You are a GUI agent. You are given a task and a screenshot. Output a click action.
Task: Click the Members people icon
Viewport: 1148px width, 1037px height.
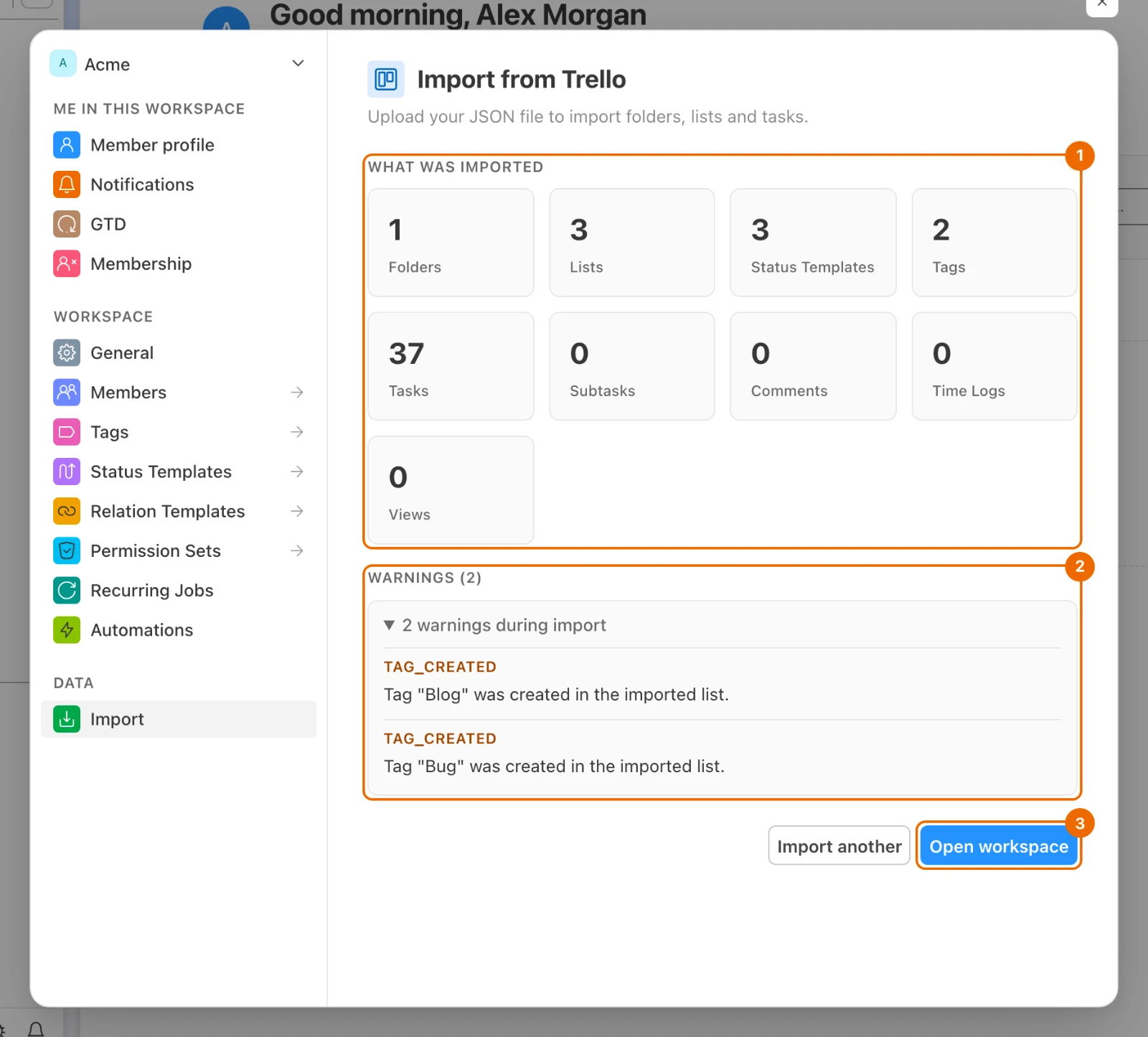pos(67,392)
